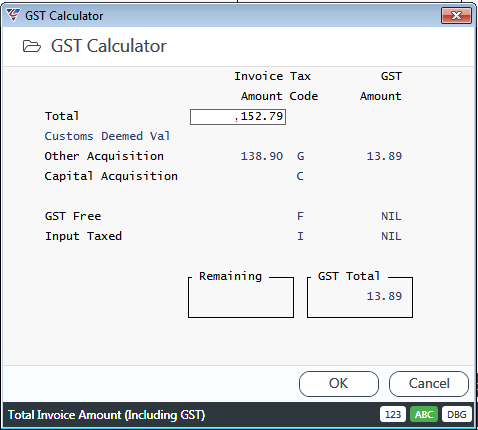Toggle the green ABC mode indicator
The width and height of the screenshot is (478, 430).
point(424,414)
